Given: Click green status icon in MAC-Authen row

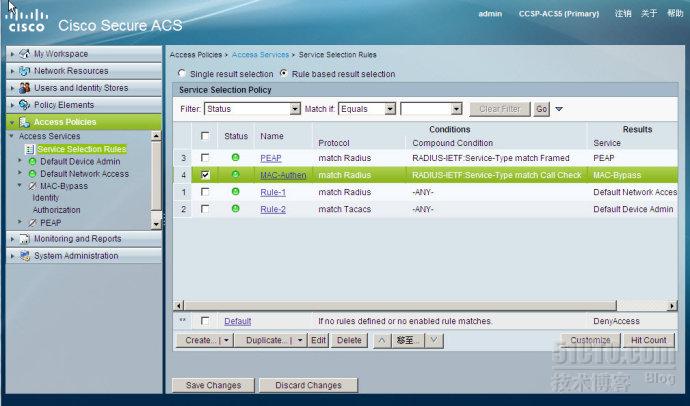Looking at the screenshot, I should (x=235, y=175).
